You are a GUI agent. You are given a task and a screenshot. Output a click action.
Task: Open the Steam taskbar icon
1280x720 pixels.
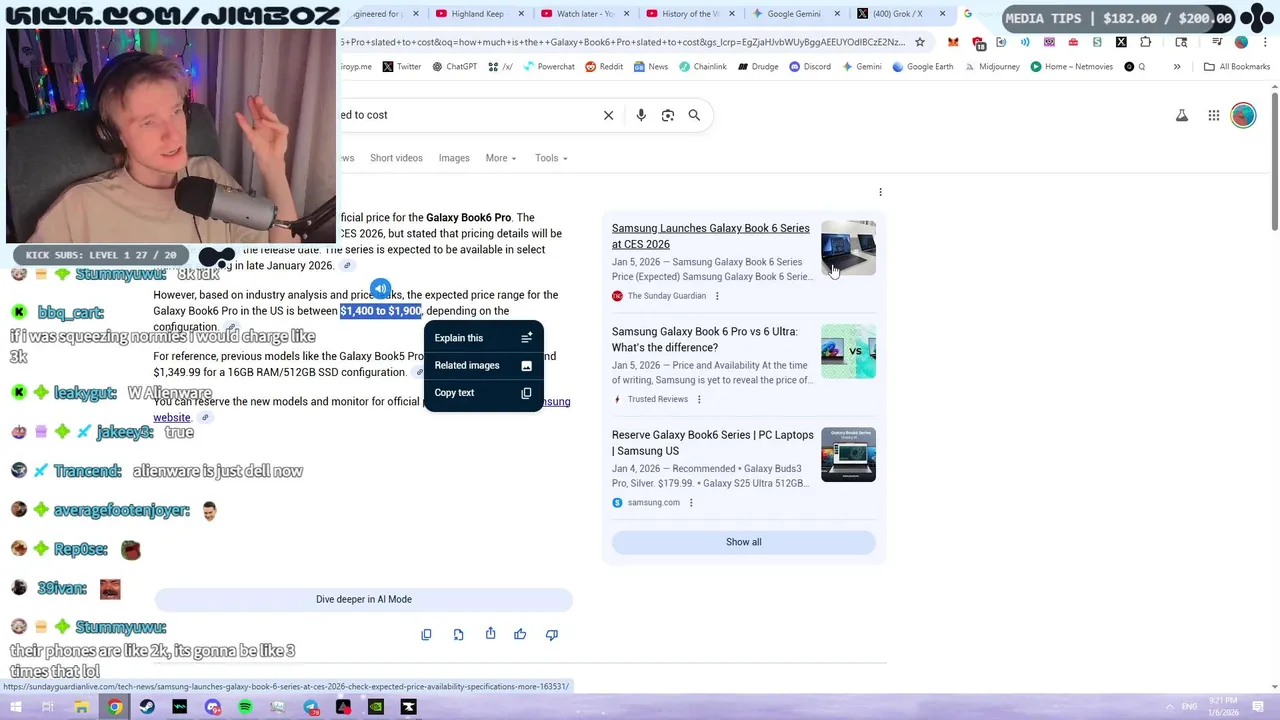coord(147,707)
